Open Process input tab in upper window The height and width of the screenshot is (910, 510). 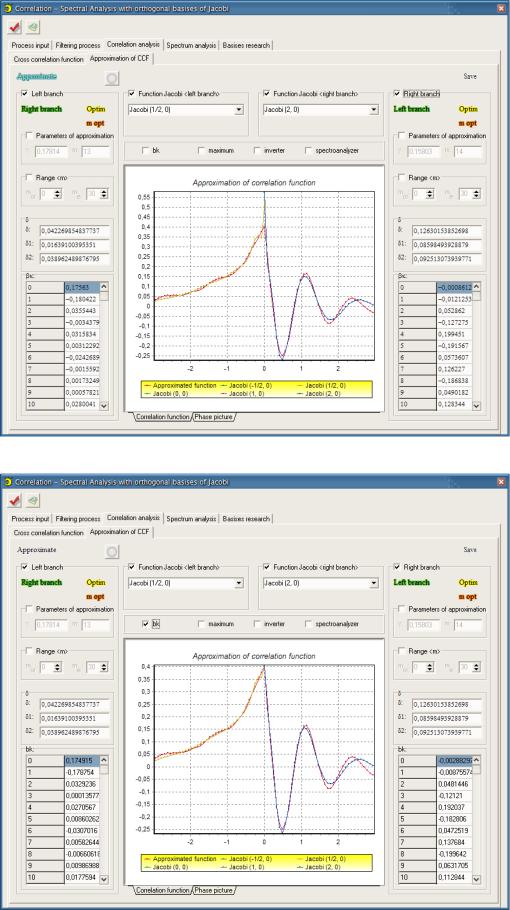(31, 45)
